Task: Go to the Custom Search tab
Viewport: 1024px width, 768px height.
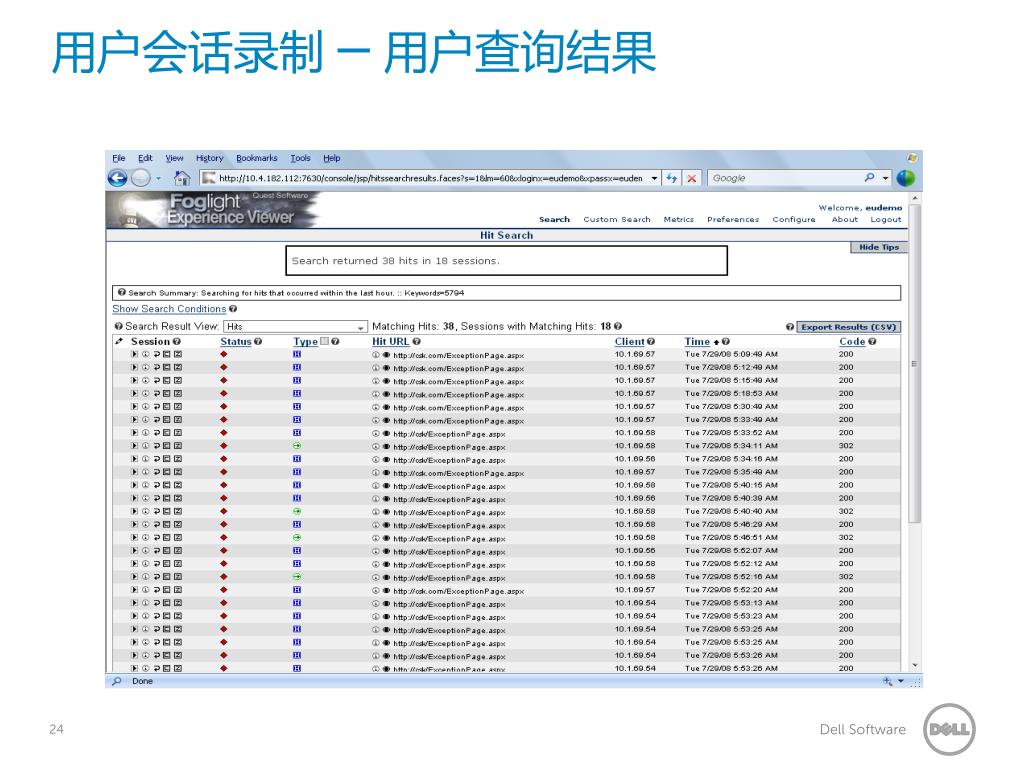Action: [616, 219]
